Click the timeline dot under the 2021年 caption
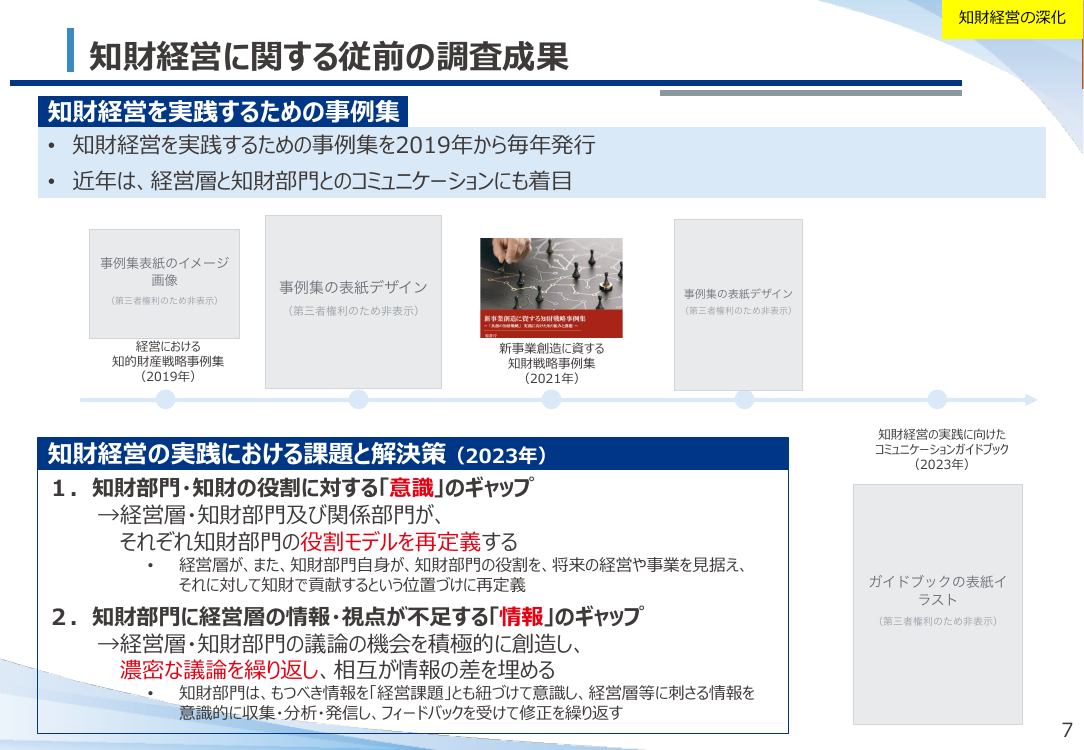The height and width of the screenshot is (750, 1084). pos(551,400)
